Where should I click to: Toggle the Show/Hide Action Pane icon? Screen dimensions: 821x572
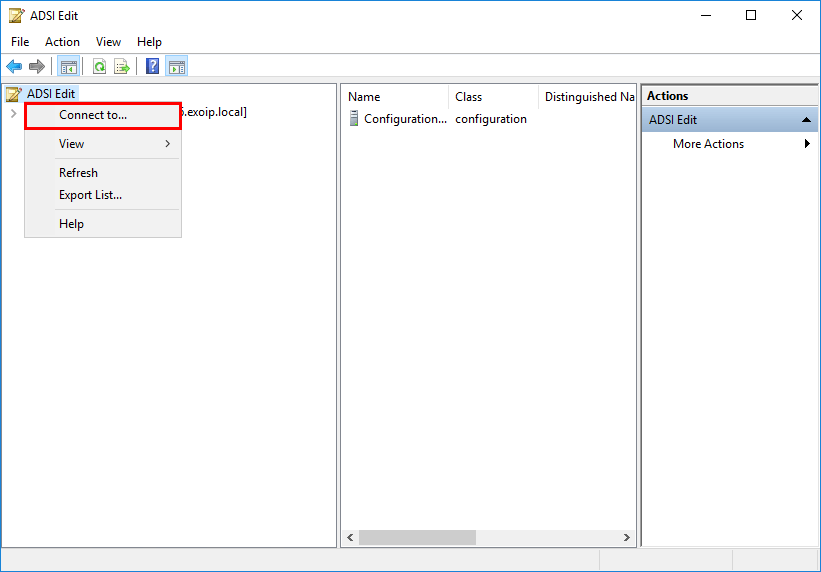pyautogui.click(x=176, y=67)
